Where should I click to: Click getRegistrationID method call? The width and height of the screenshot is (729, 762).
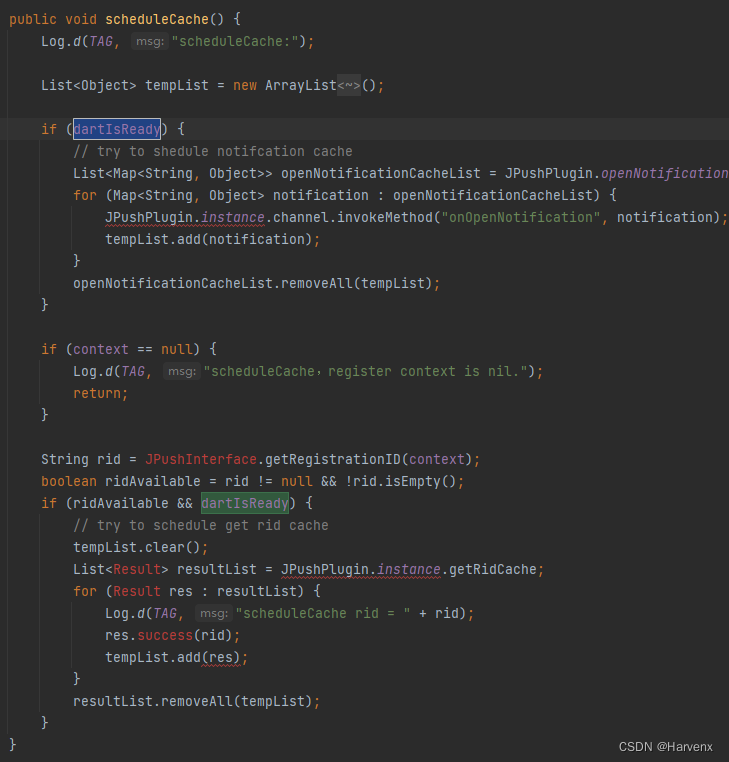332,459
